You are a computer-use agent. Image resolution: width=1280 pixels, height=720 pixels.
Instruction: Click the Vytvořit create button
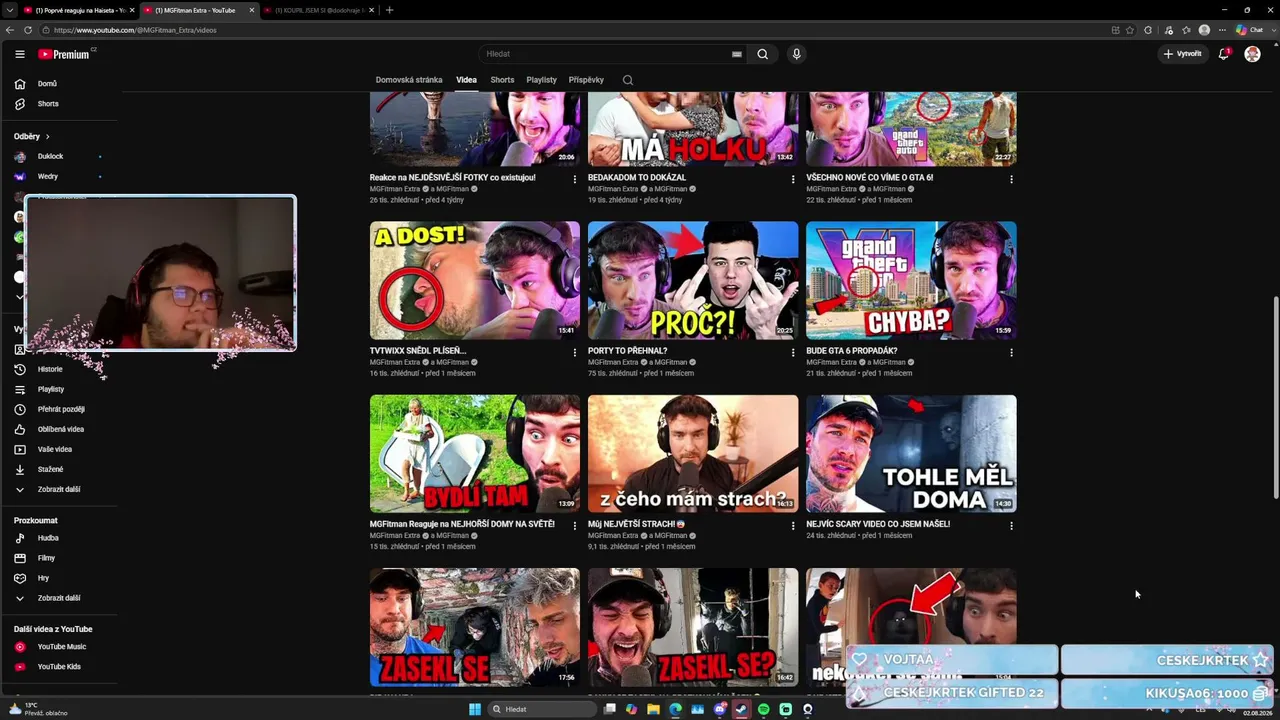[1182, 54]
